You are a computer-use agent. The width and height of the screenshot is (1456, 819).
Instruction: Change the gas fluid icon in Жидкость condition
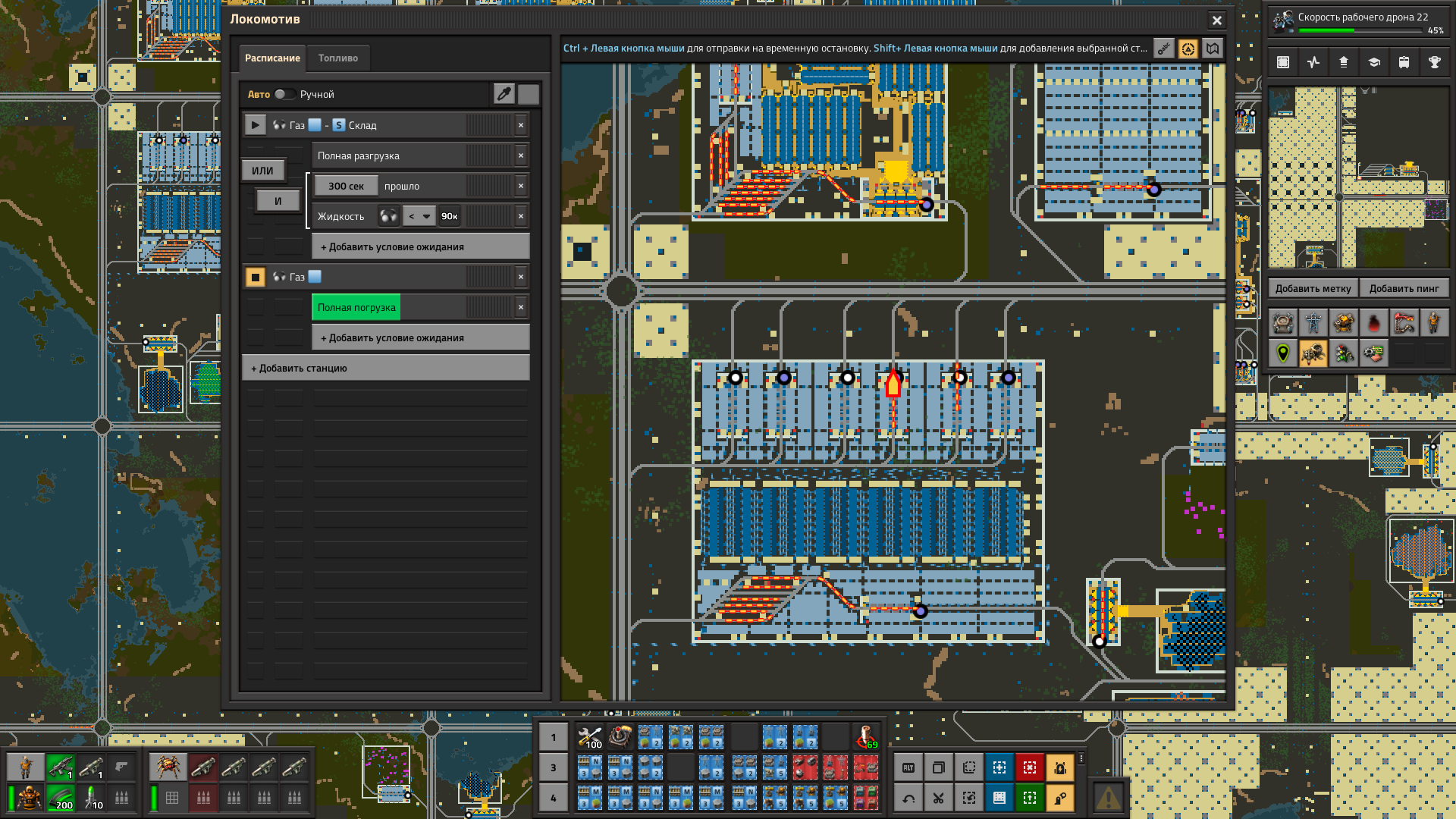point(388,216)
